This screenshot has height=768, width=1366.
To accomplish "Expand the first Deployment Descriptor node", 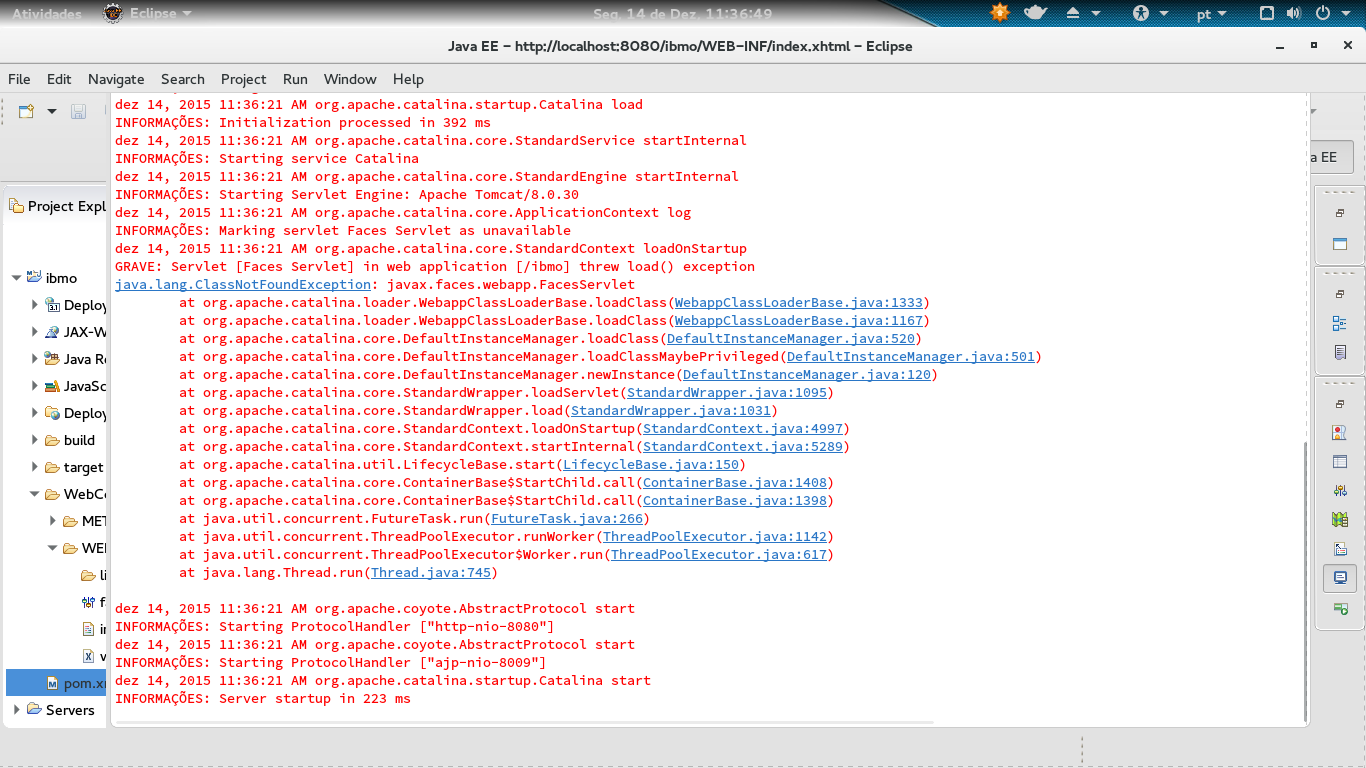I will (x=35, y=305).
